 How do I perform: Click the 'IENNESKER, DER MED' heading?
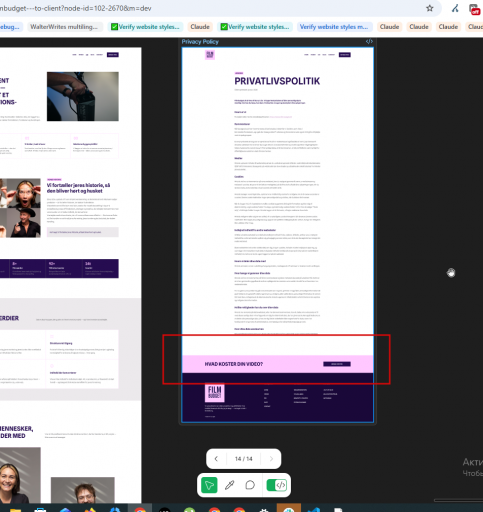point(16,432)
